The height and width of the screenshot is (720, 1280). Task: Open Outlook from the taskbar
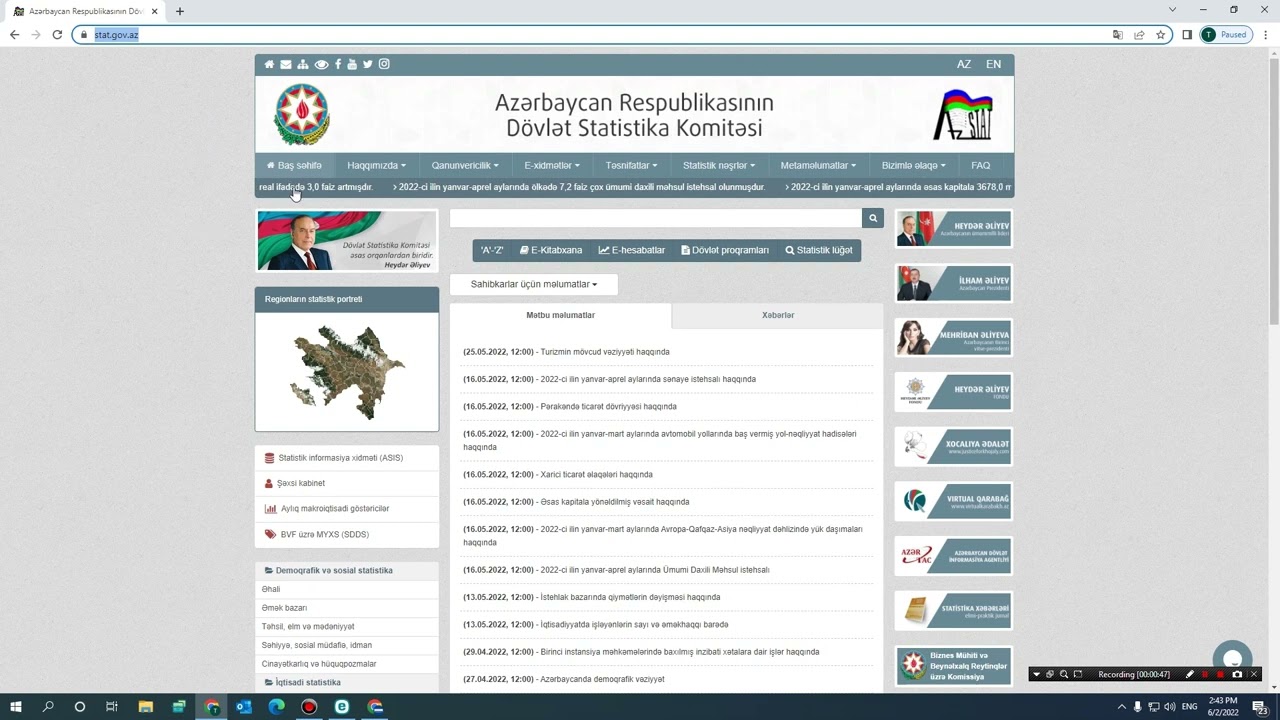tap(244, 707)
